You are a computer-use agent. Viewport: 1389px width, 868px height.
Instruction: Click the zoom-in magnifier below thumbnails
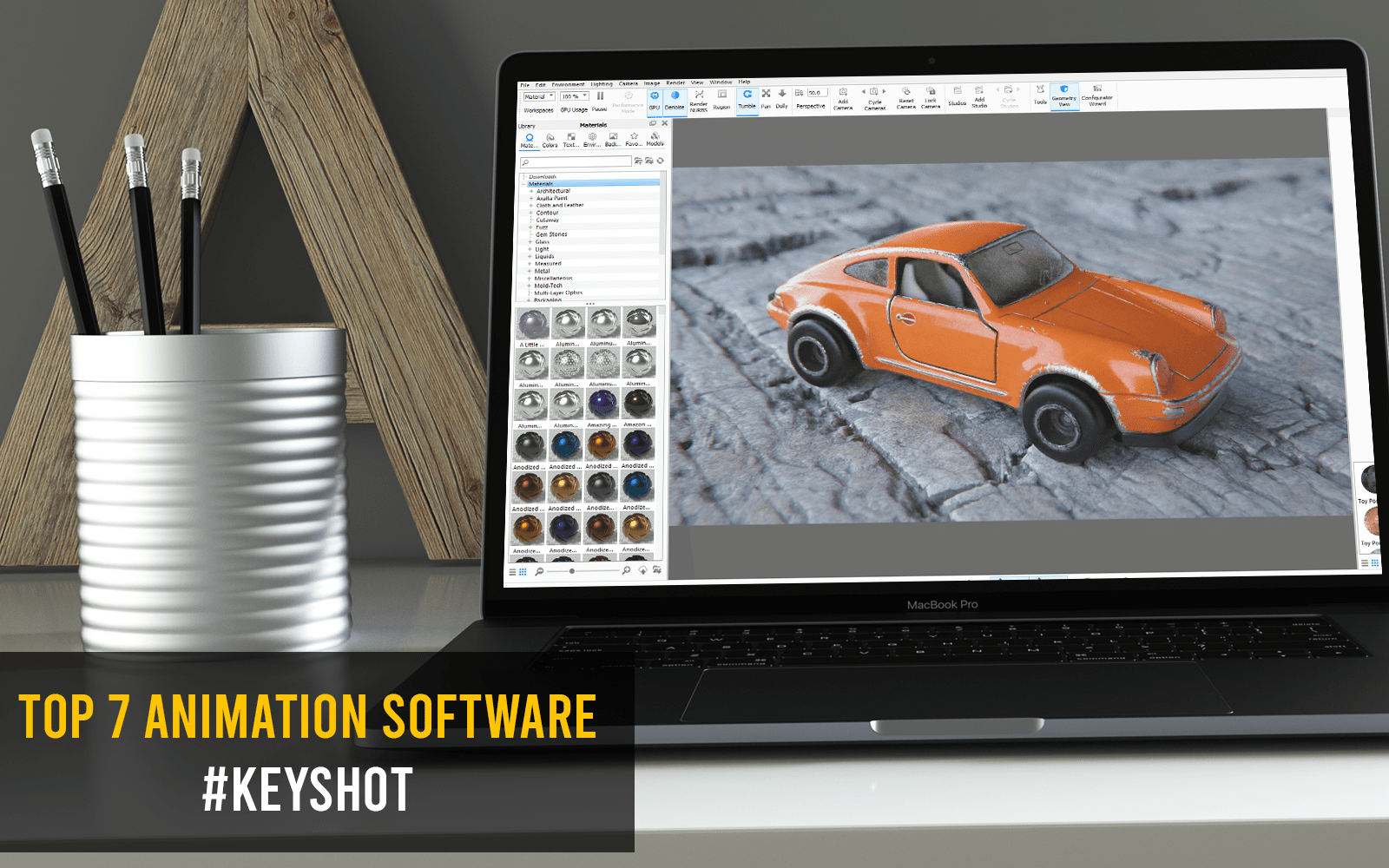click(626, 570)
